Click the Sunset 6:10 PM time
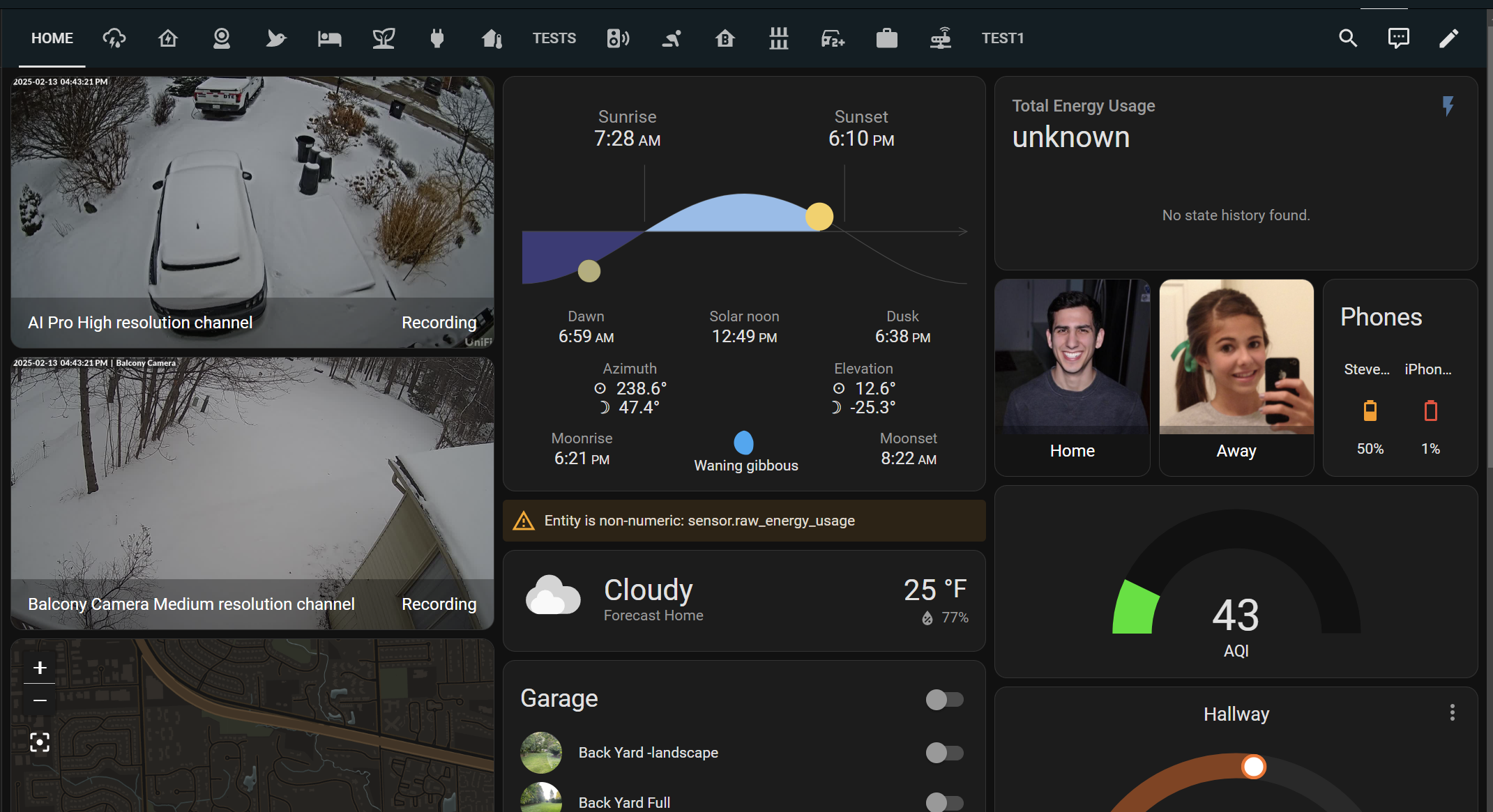 pos(861,139)
